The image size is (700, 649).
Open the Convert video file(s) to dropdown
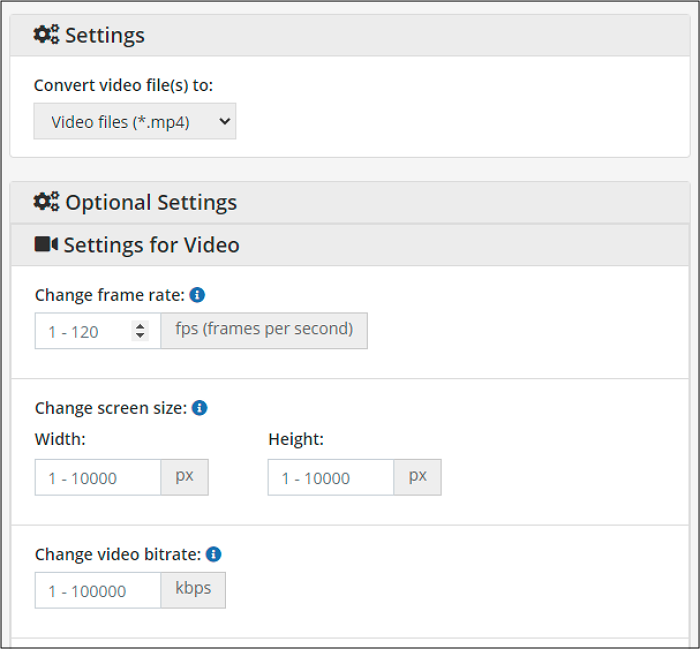pyautogui.click(x=135, y=122)
